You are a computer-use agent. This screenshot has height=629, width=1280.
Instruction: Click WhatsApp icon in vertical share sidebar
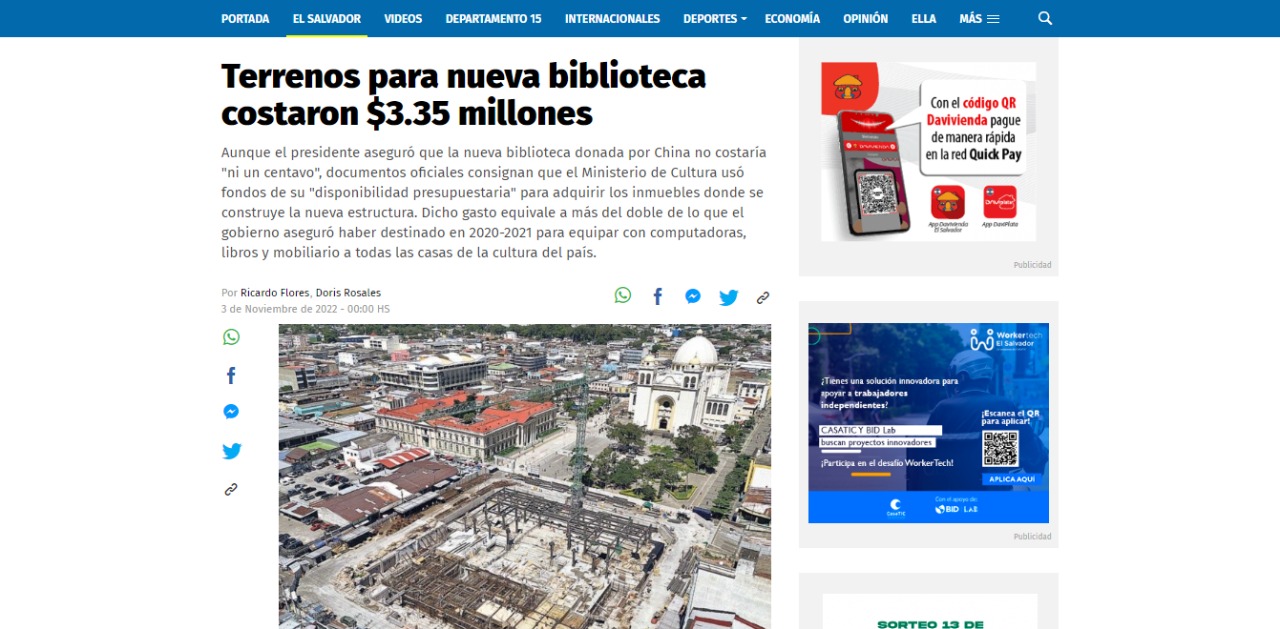pos(231,337)
